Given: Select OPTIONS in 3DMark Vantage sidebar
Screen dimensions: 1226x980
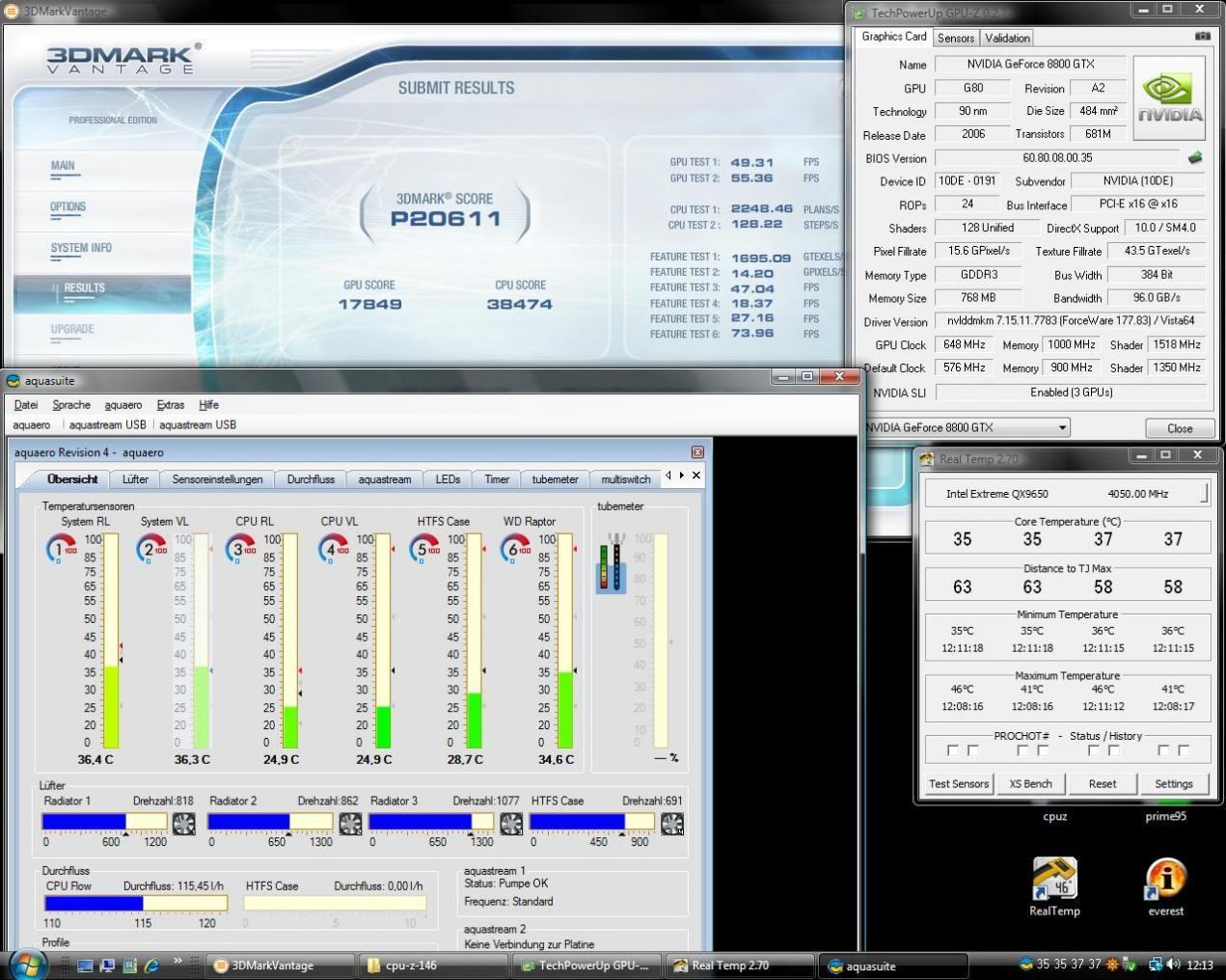Looking at the screenshot, I should (68, 206).
